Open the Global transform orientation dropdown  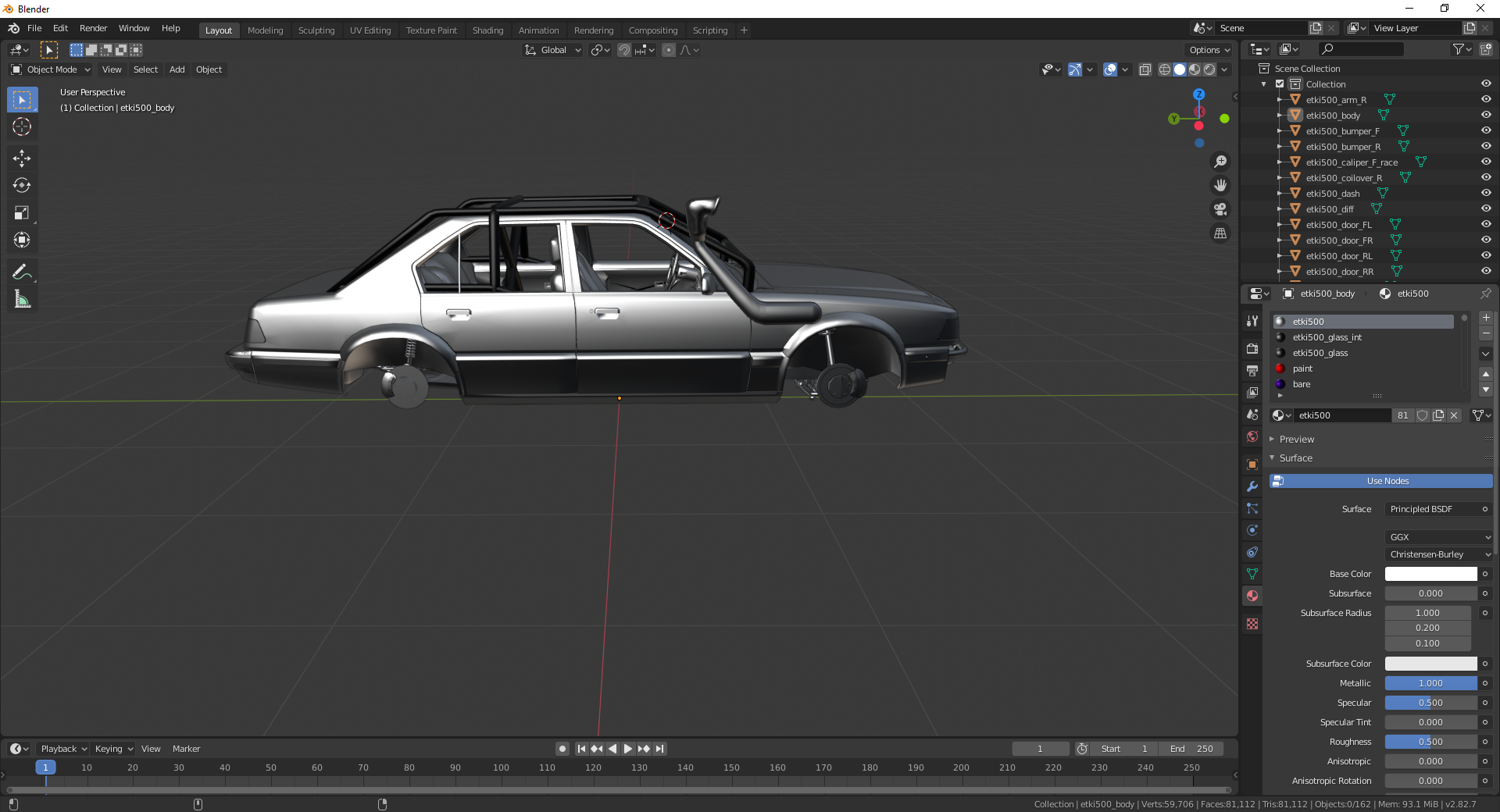[553, 50]
